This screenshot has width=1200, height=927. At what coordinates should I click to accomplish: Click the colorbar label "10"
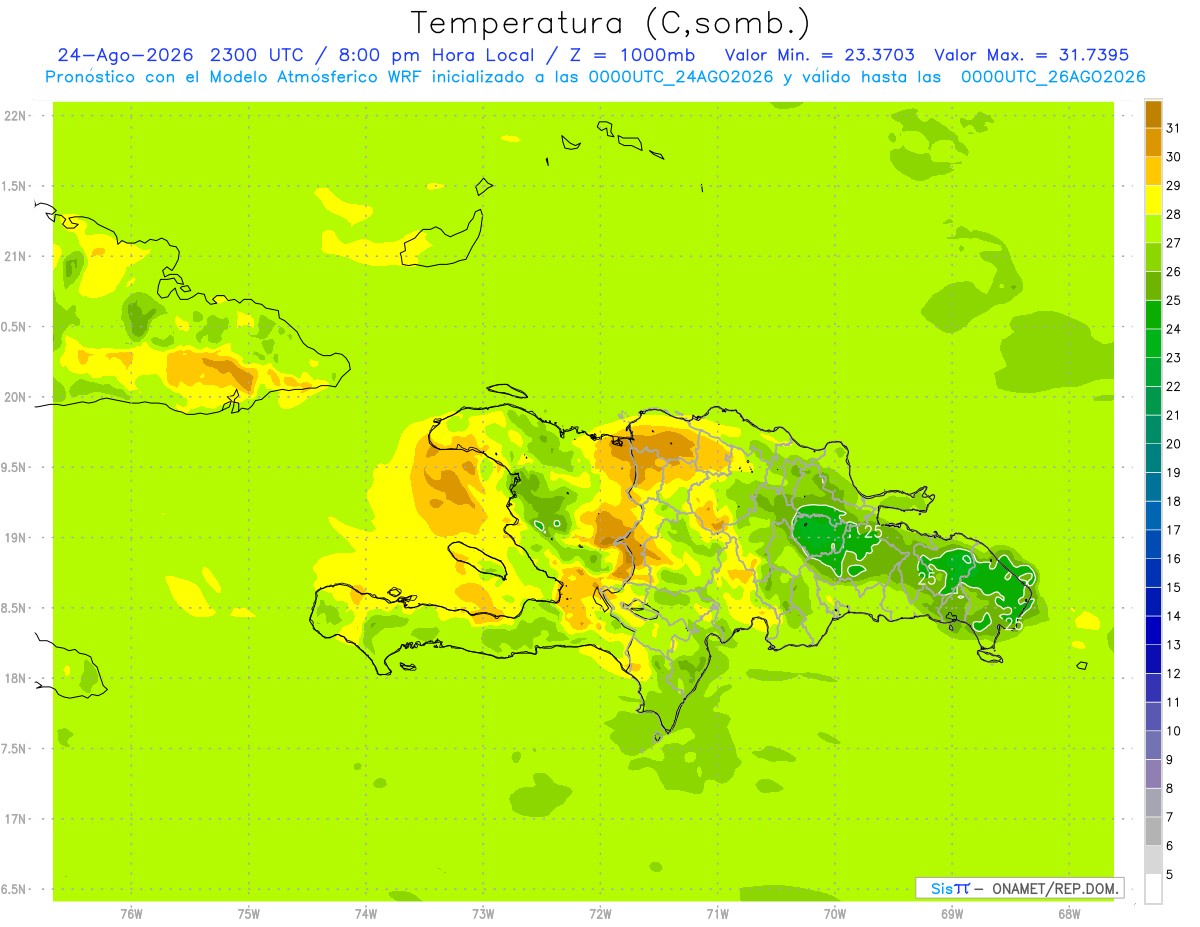[1174, 731]
